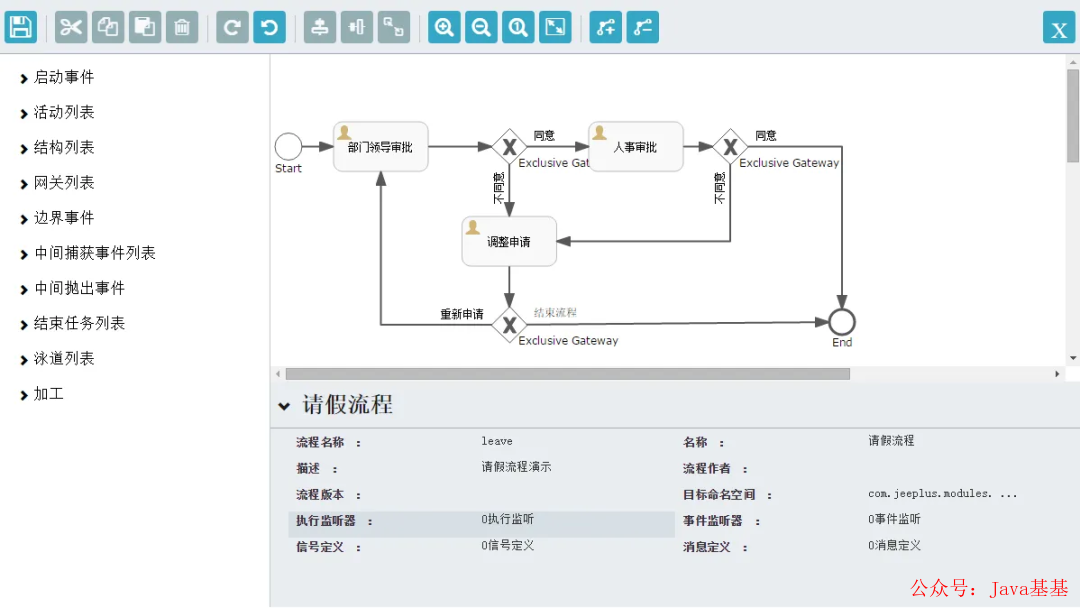Select the 人事审批 user task
Image resolution: width=1080 pixels, height=608 pixels.
pos(635,147)
